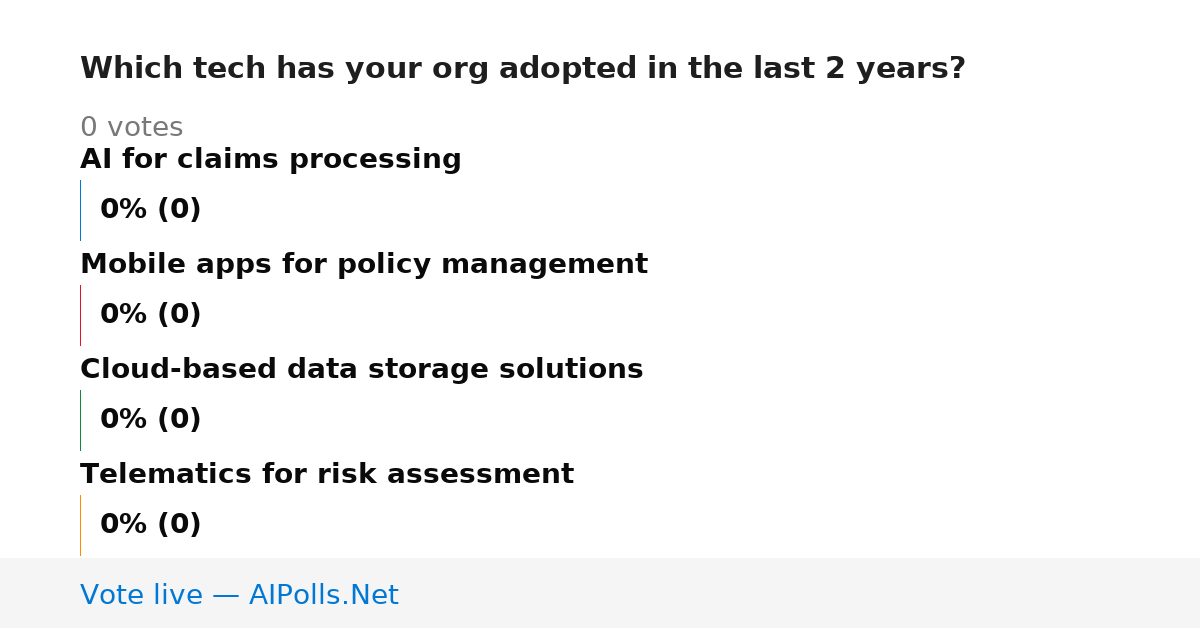Click the 0% (0) result for Cloud-based storage
1200x628 pixels.
tap(151, 420)
